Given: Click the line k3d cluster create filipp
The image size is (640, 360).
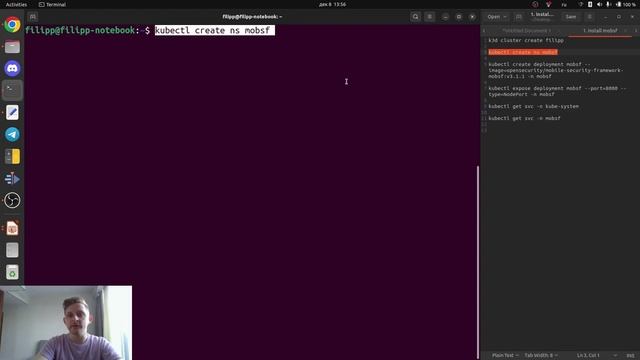Looking at the screenshot, I should coord(526,40).
